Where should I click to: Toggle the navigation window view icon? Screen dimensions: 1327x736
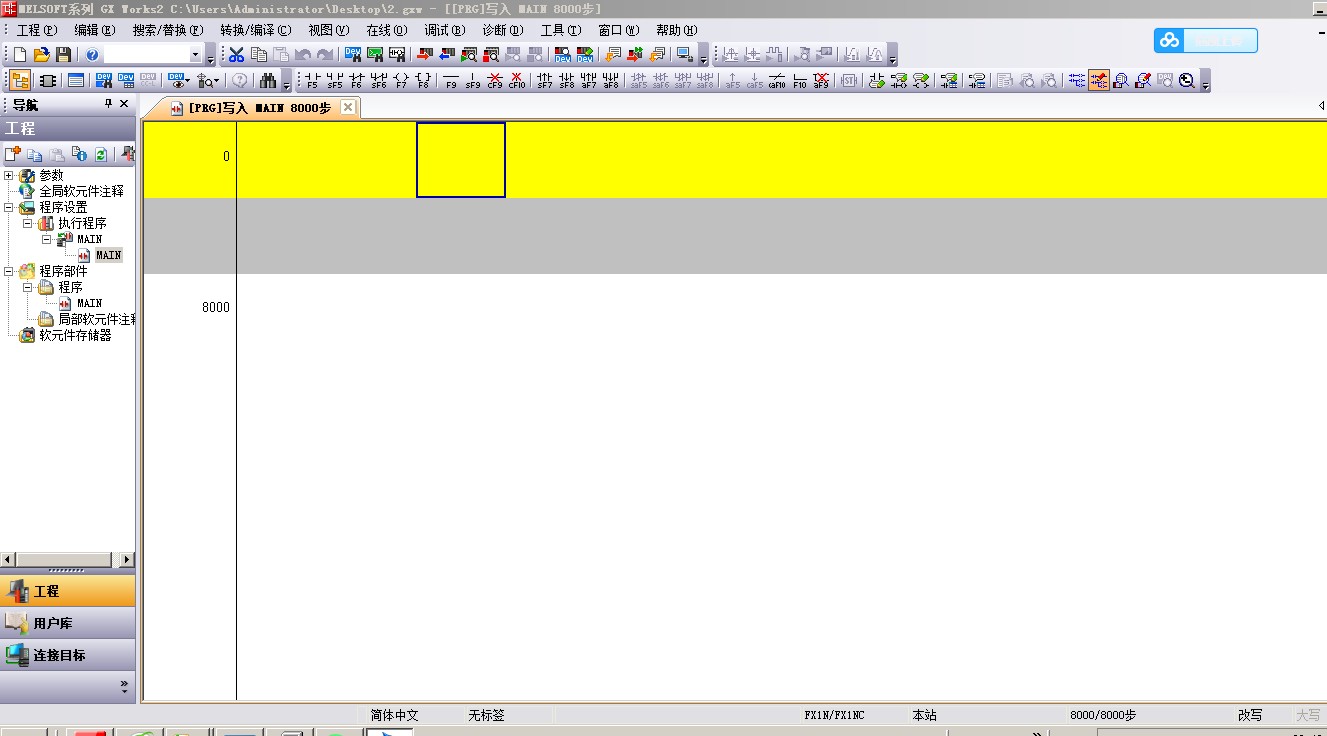click(x=19, y=81)
